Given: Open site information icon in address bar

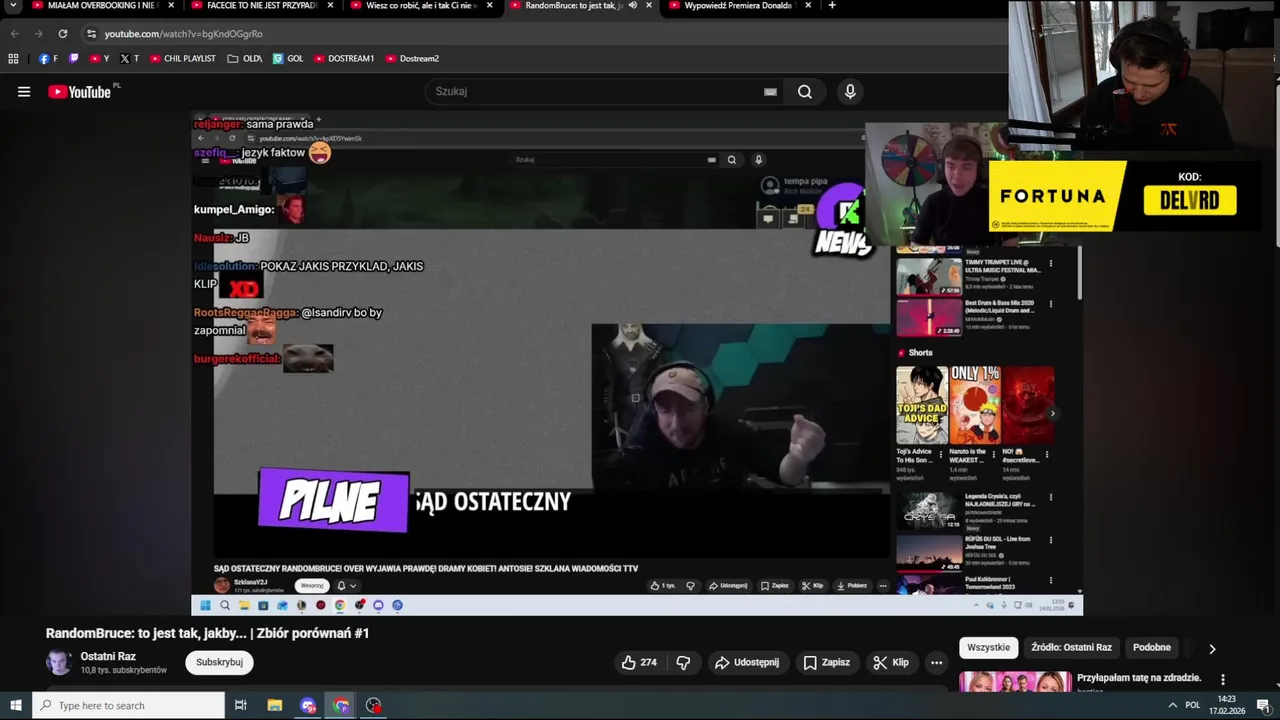Looking at the screenshot, I should pyautogui.click(x=92, y=34).
